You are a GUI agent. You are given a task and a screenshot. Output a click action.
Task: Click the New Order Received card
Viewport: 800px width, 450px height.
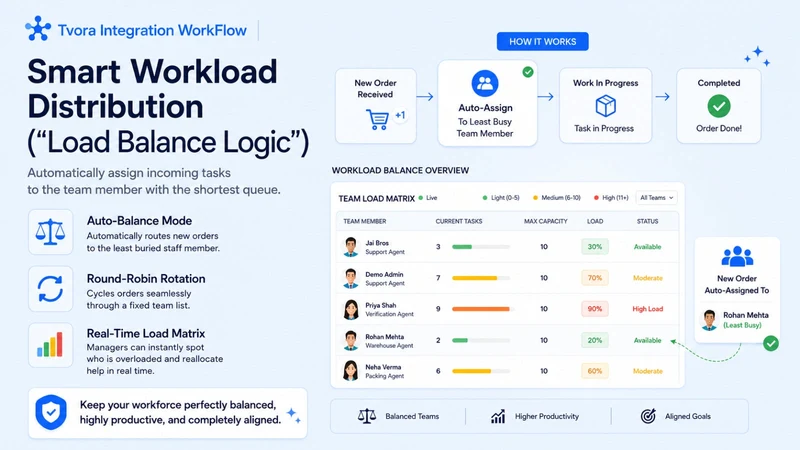click(376, 106)
